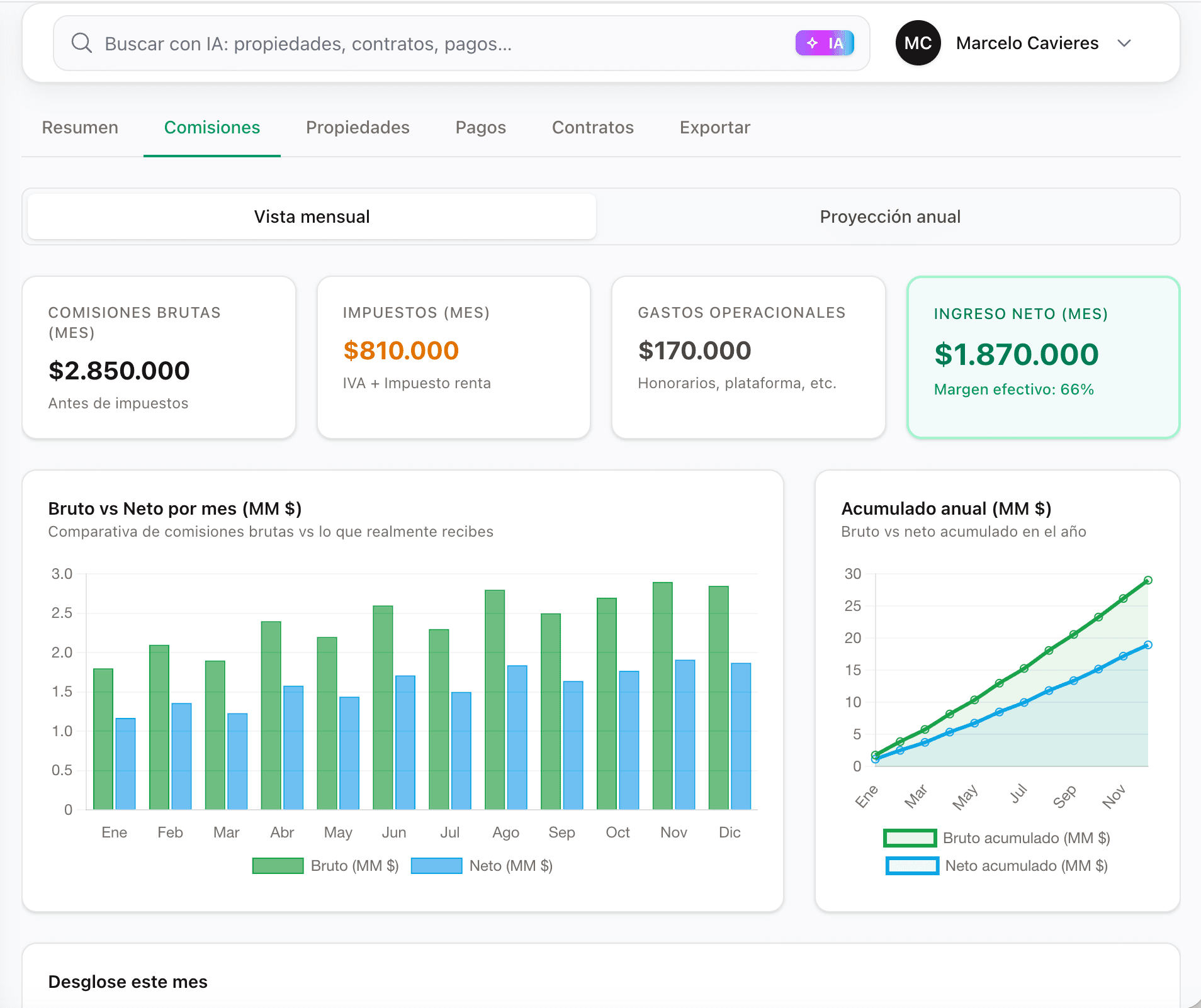The image size is (1201, 1008).
Task: Hide the Neto acumulado series via legend
Action: coord(911,866)
